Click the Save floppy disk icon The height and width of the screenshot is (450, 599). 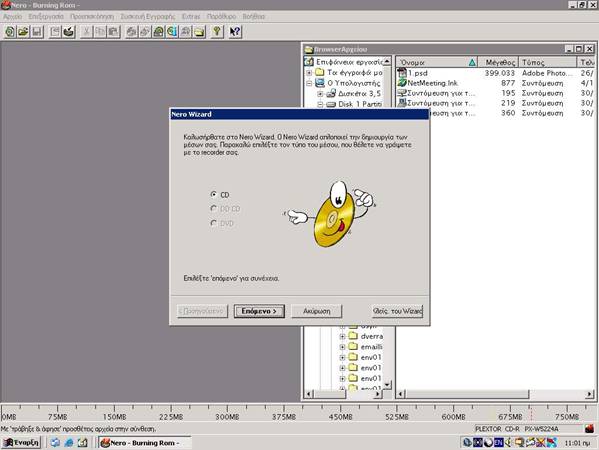[37, 31]
